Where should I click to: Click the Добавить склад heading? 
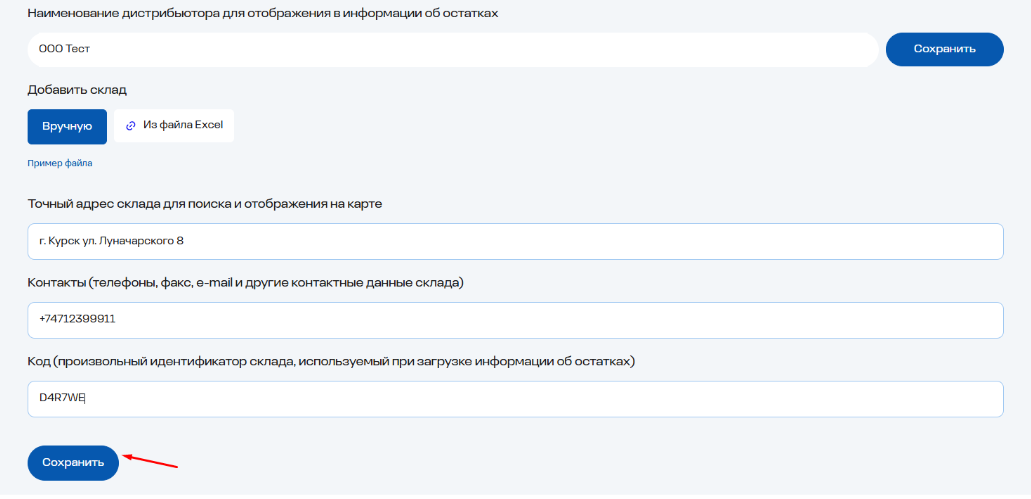[x=77, y=90]
